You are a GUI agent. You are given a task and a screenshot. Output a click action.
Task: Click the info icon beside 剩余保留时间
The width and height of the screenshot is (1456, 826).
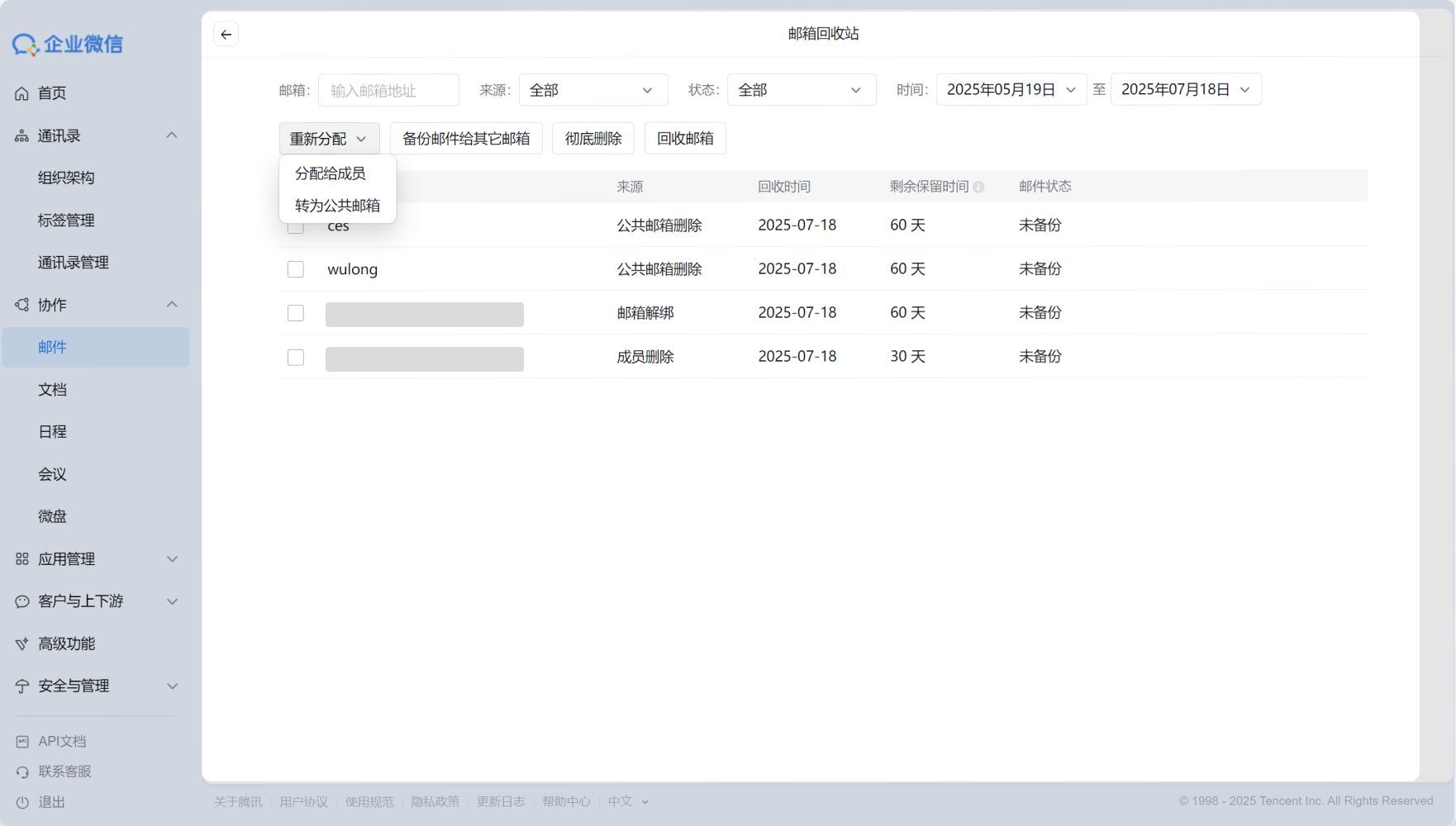click(x=978, y=187)
